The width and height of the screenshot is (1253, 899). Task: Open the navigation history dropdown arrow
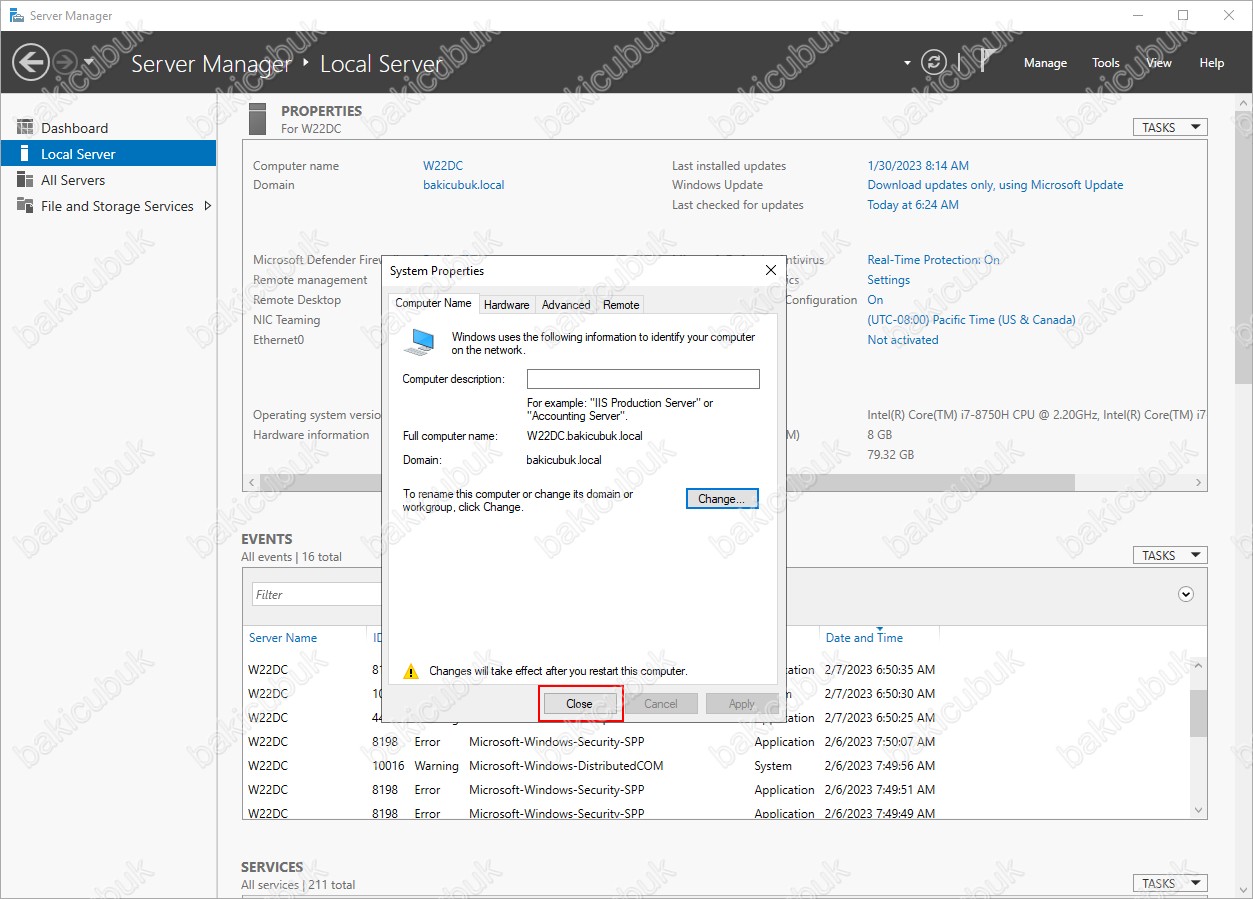pos(89,63)
